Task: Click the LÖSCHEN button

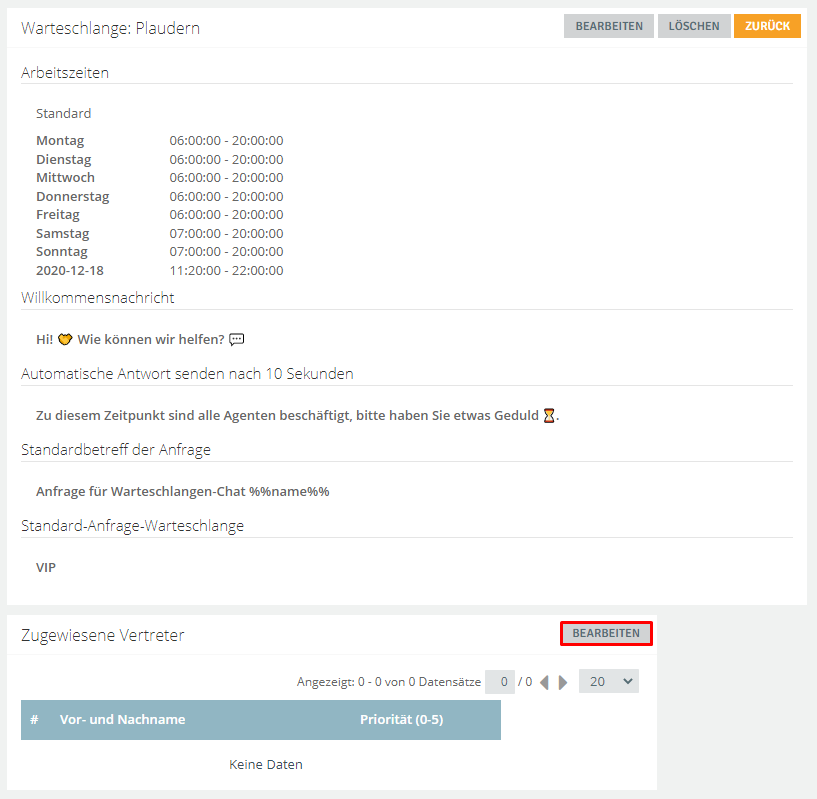Action: tap(694, 26)
